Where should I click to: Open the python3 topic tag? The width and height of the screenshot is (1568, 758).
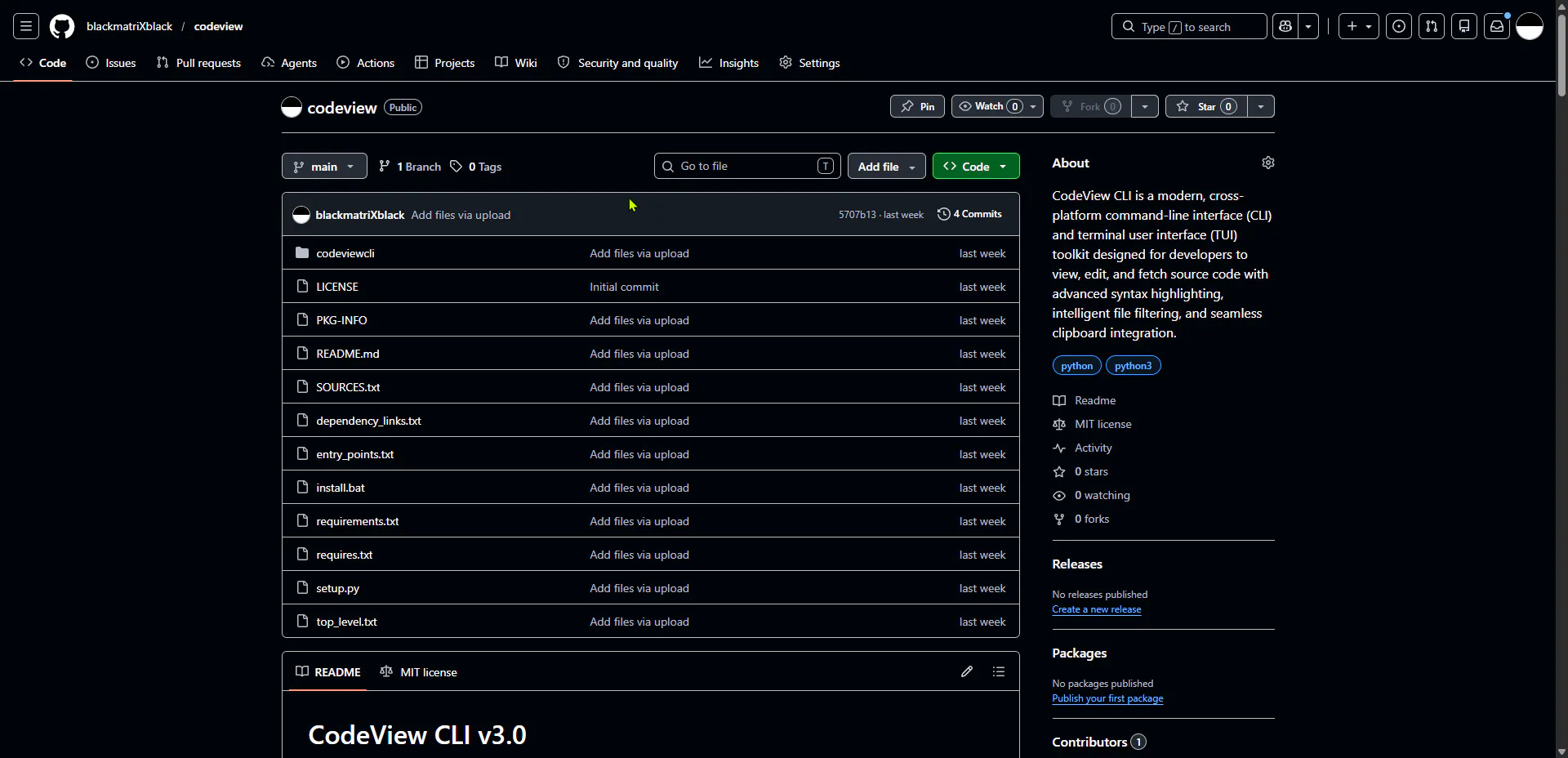coord(1133,365)
